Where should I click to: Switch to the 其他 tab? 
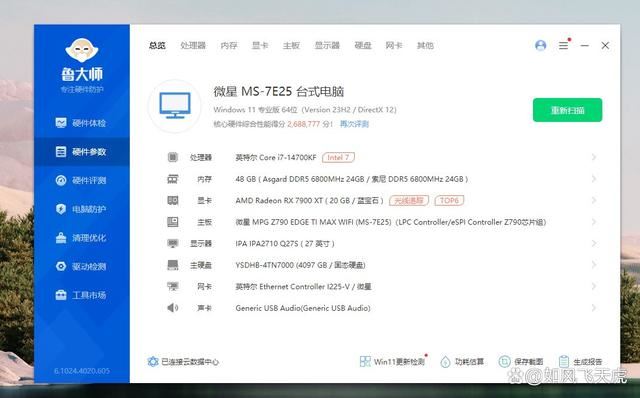pyautogui.click(x=425, y=45)
